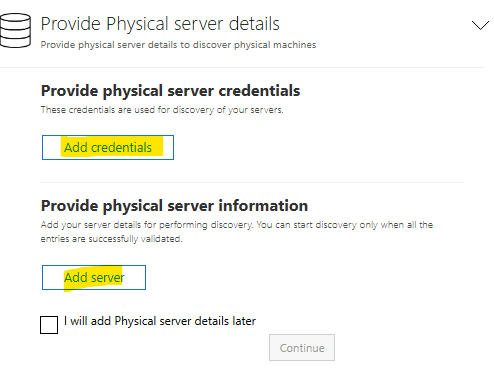Click the top disk of the database icon

click(x=15, y=19)
